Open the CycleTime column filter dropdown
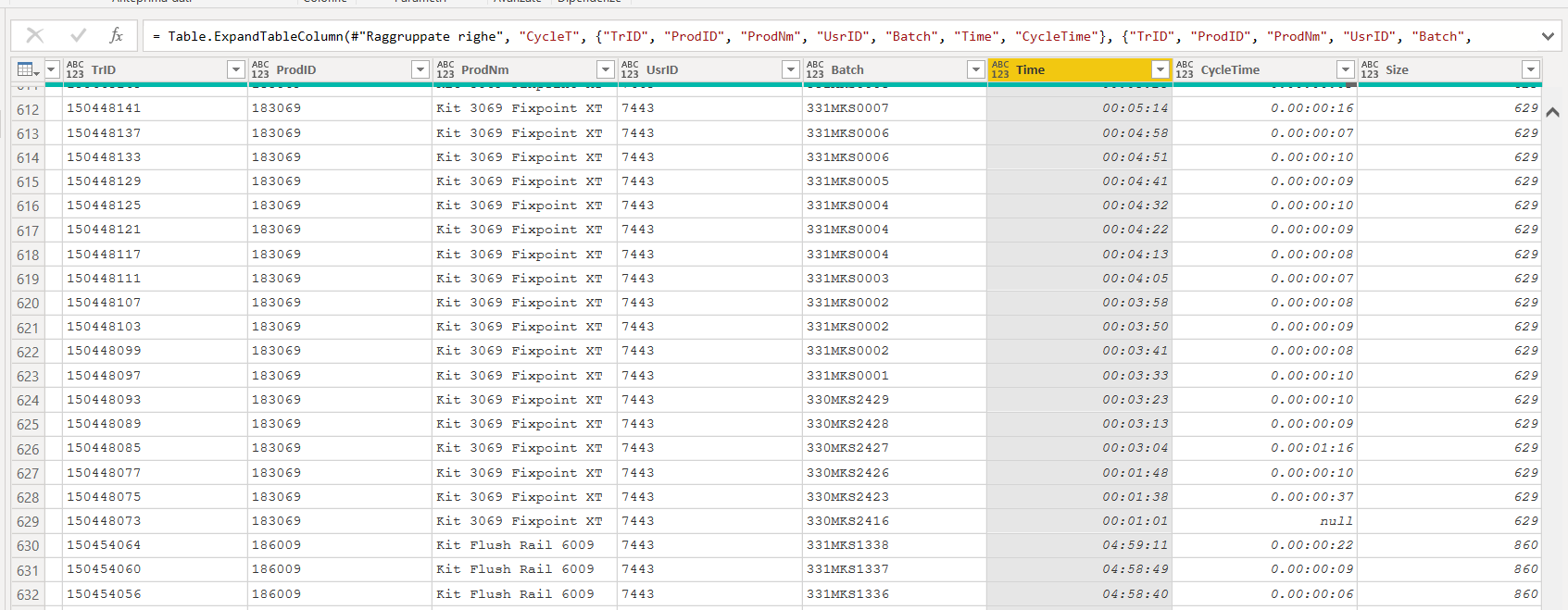The height and width of the screenshot is (610, 1568). coord(1346,69)
